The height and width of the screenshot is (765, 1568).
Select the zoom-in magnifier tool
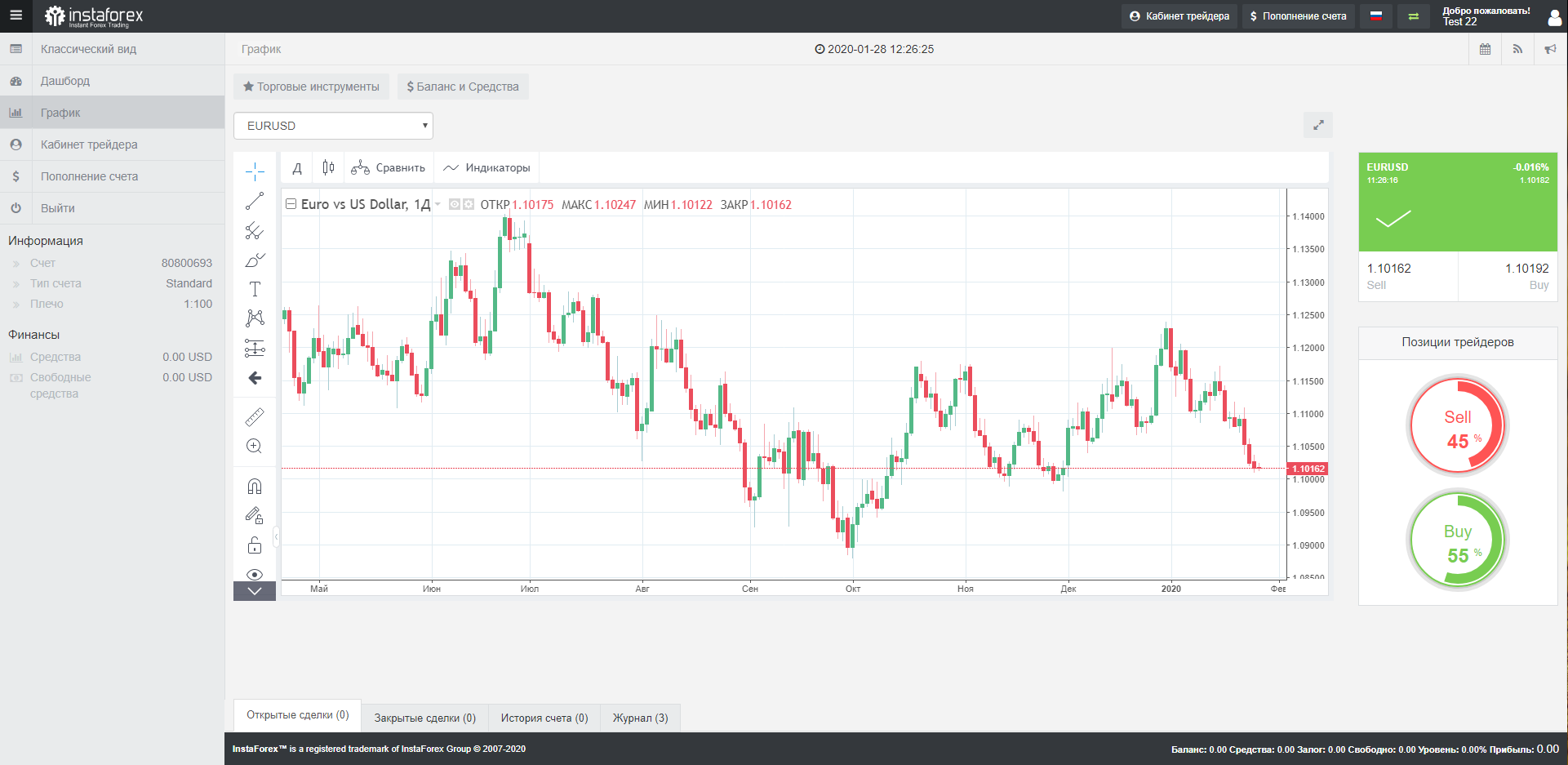click(x=254, y=446)
